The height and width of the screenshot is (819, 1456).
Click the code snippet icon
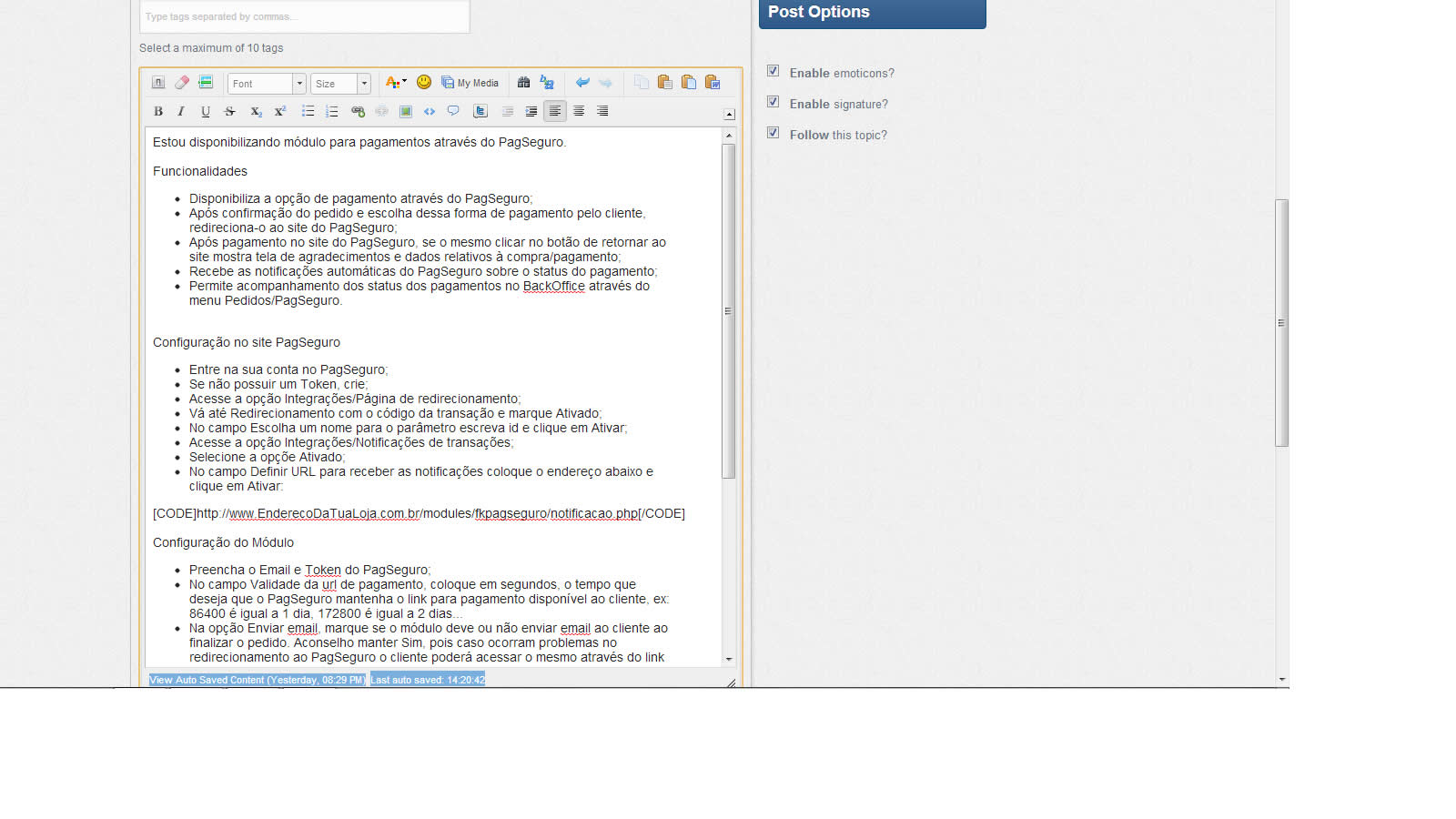point(430,111)
